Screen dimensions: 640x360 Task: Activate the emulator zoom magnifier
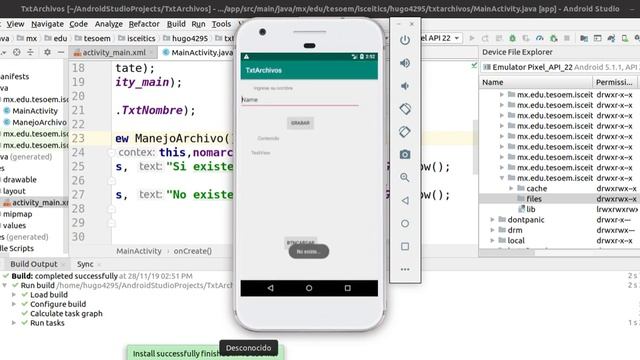click(x=405, y=178)
